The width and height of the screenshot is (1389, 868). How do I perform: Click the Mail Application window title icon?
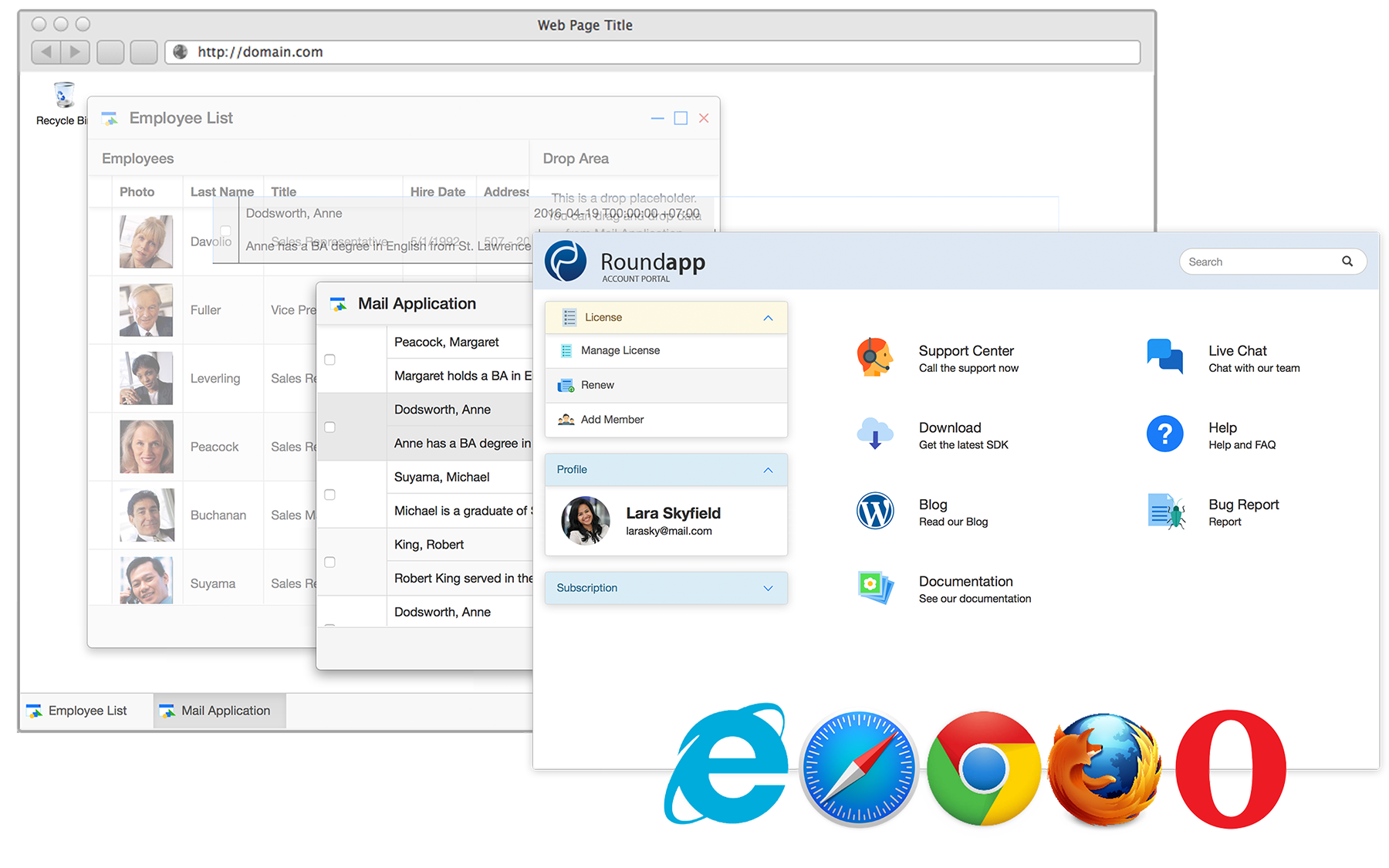[x=339, y=304]
